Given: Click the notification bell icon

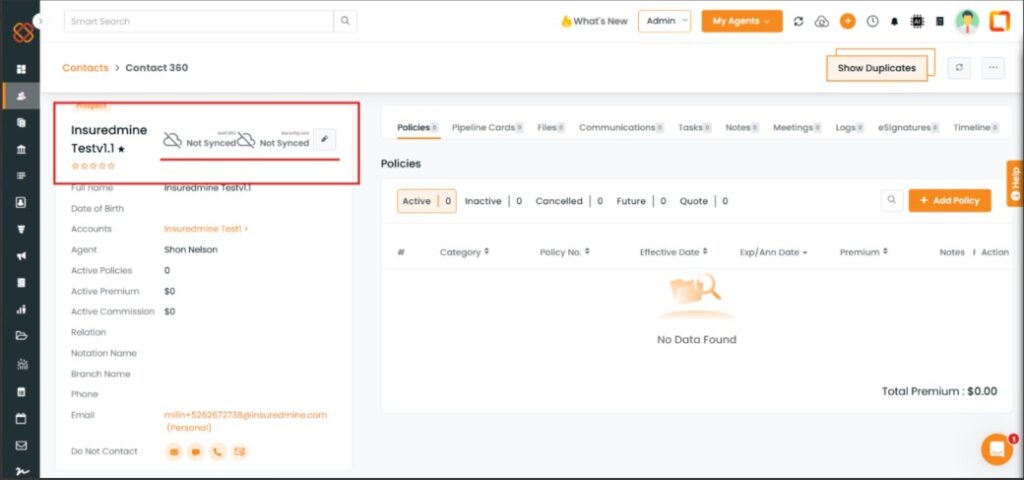Looking at the screenshot, I should click(894, 21).
